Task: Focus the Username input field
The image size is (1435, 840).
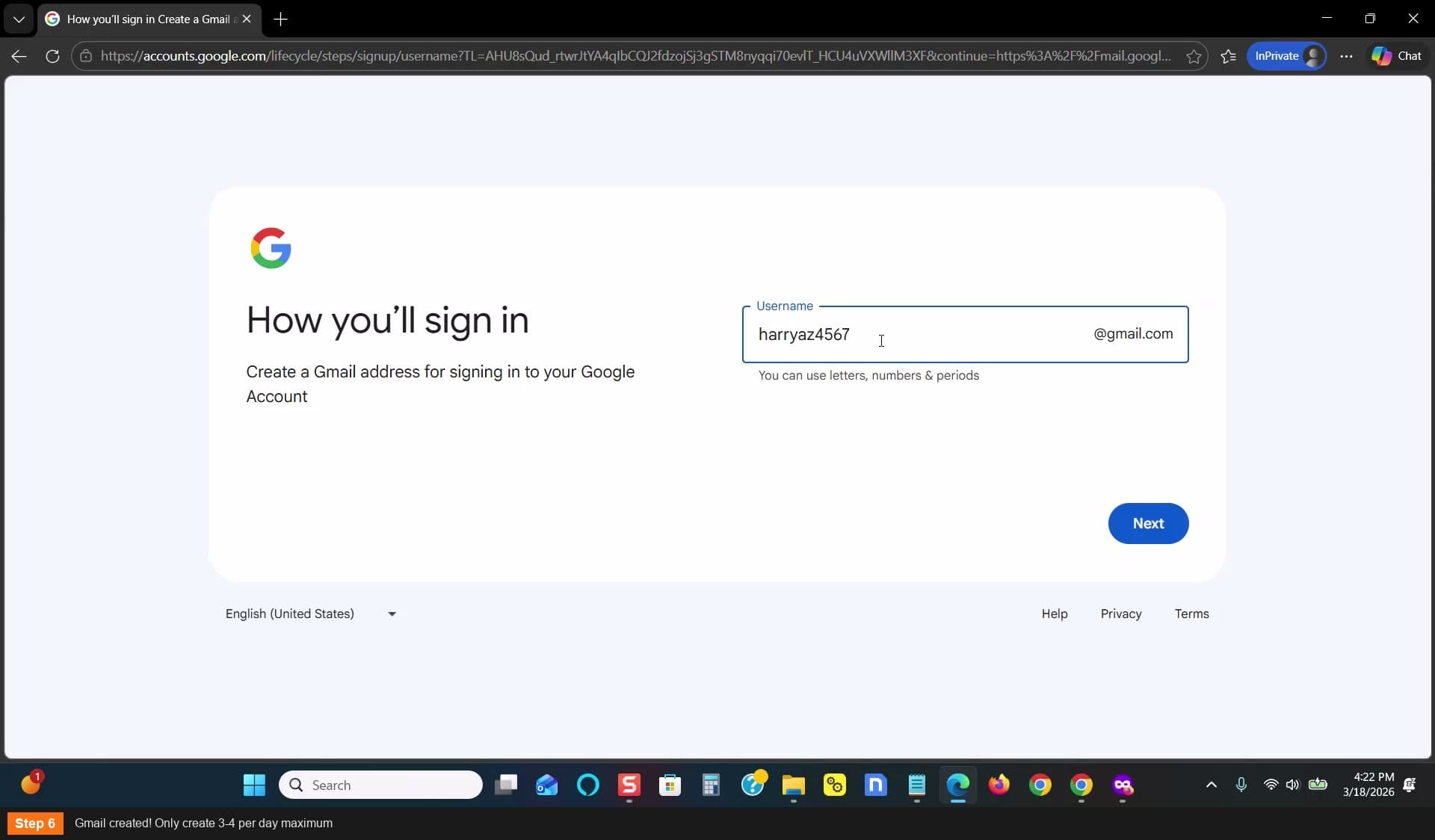Action: click(965, 334)
